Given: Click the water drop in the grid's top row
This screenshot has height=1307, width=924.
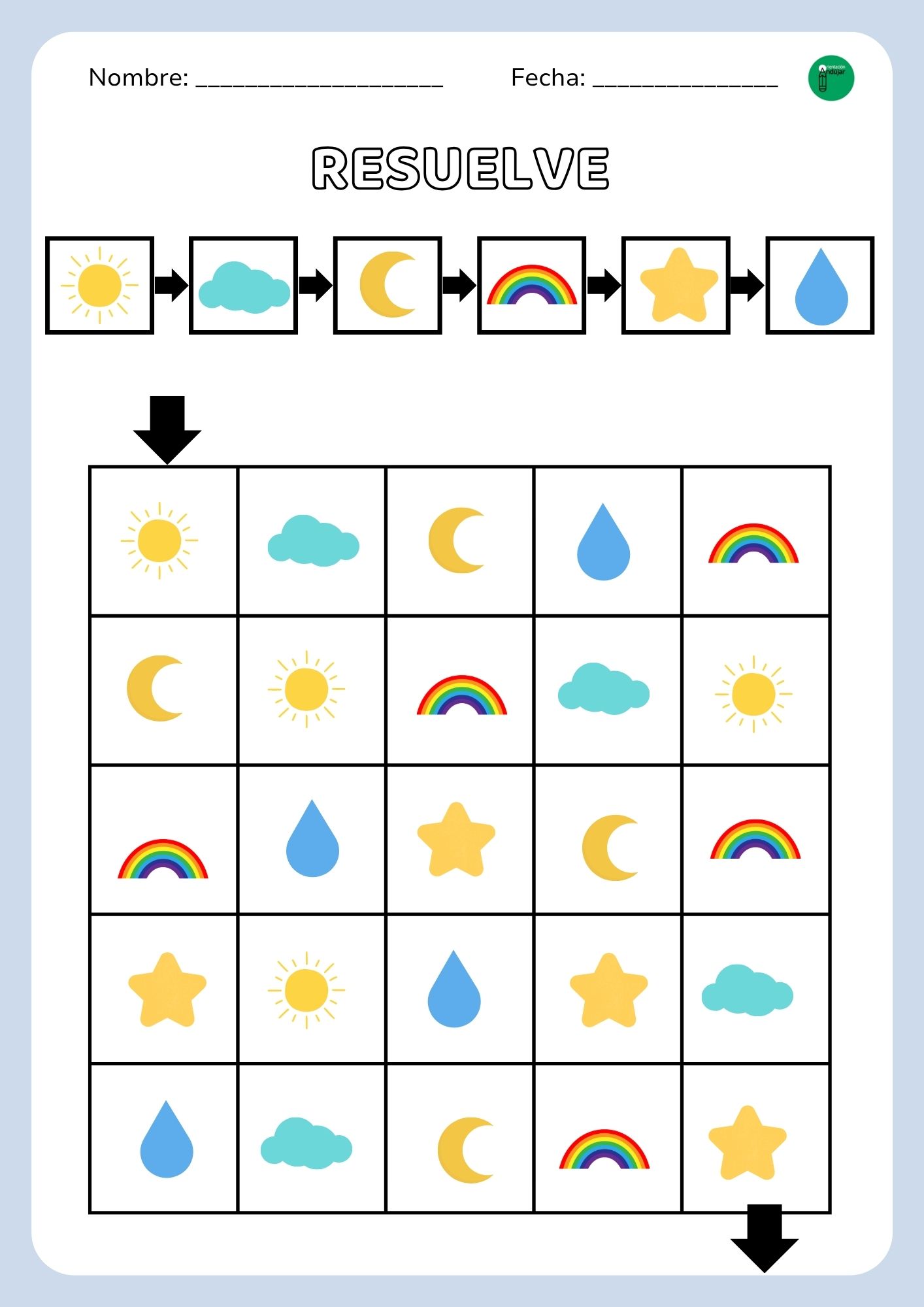Looking at the screenshot, I should click(x=603, y=541).
